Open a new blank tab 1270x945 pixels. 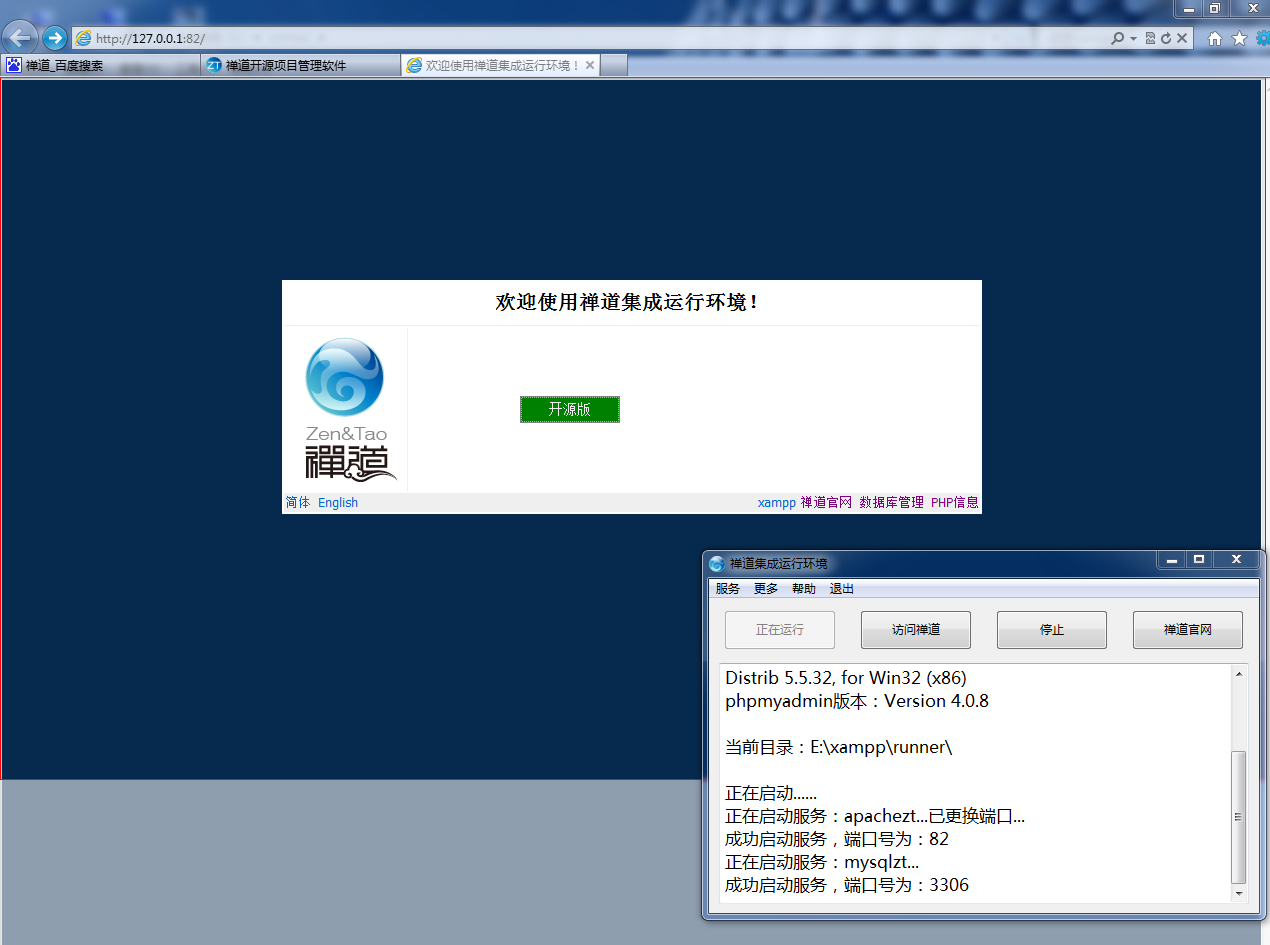coord(614,66)
